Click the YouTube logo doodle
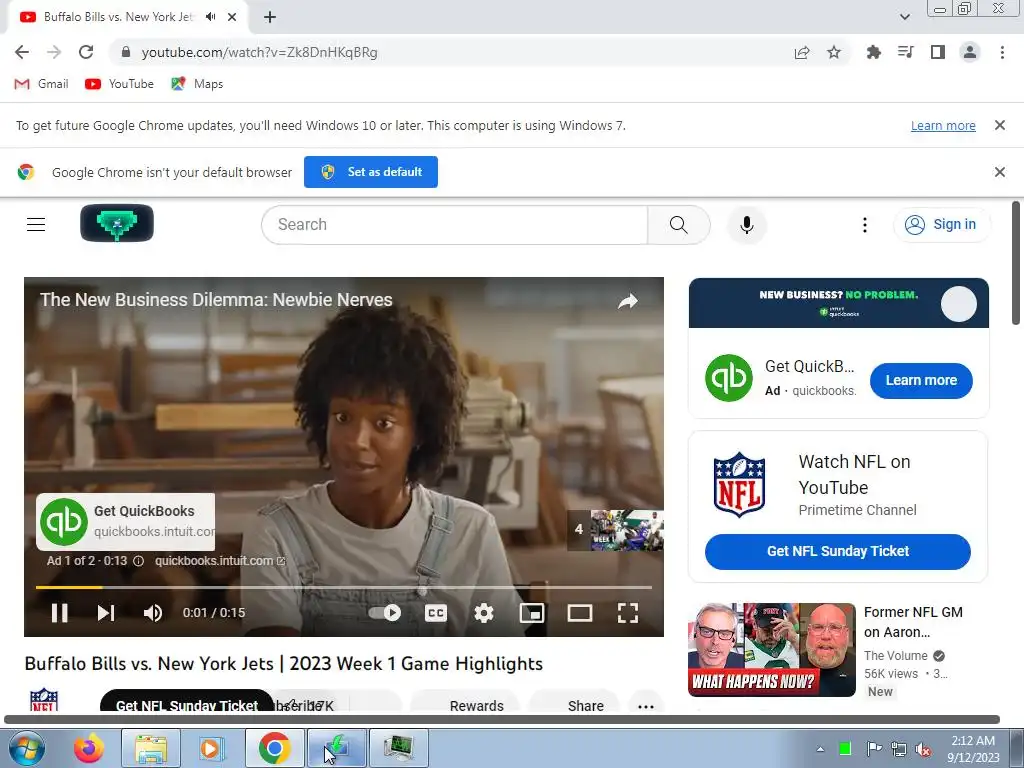 (x=117, y=223)
